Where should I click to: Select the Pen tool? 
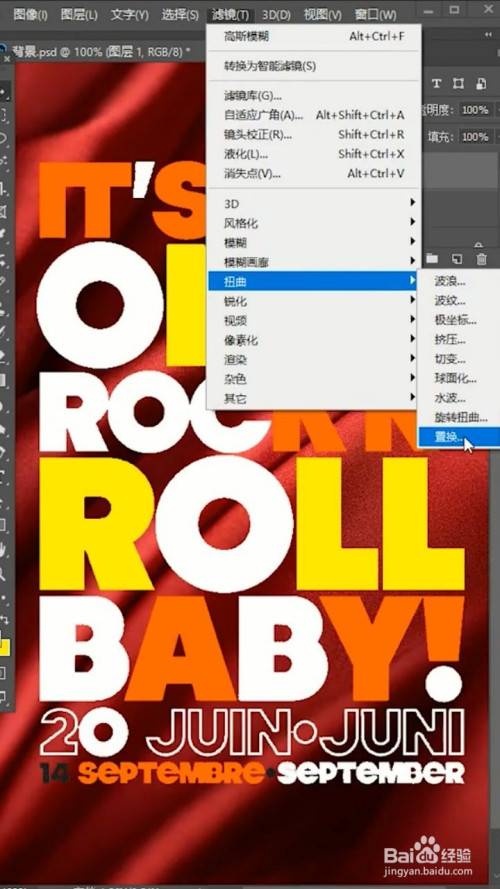[3, 452]
